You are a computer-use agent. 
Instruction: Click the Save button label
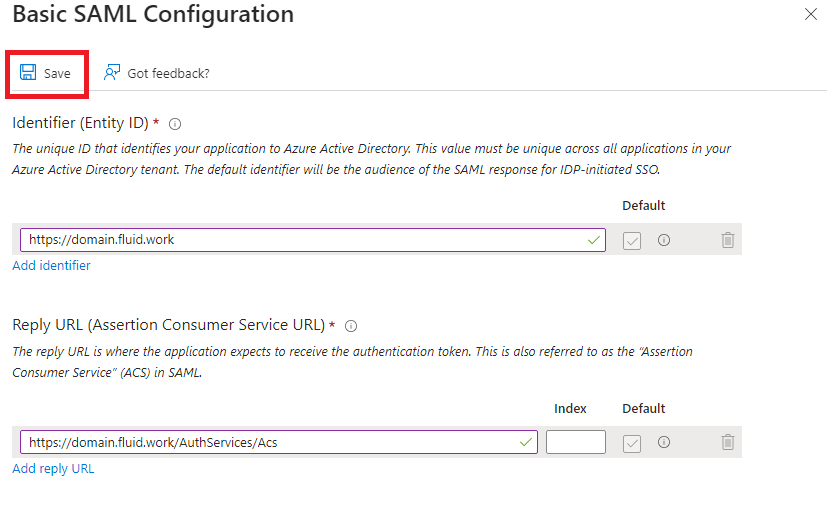tap(57, 74)
